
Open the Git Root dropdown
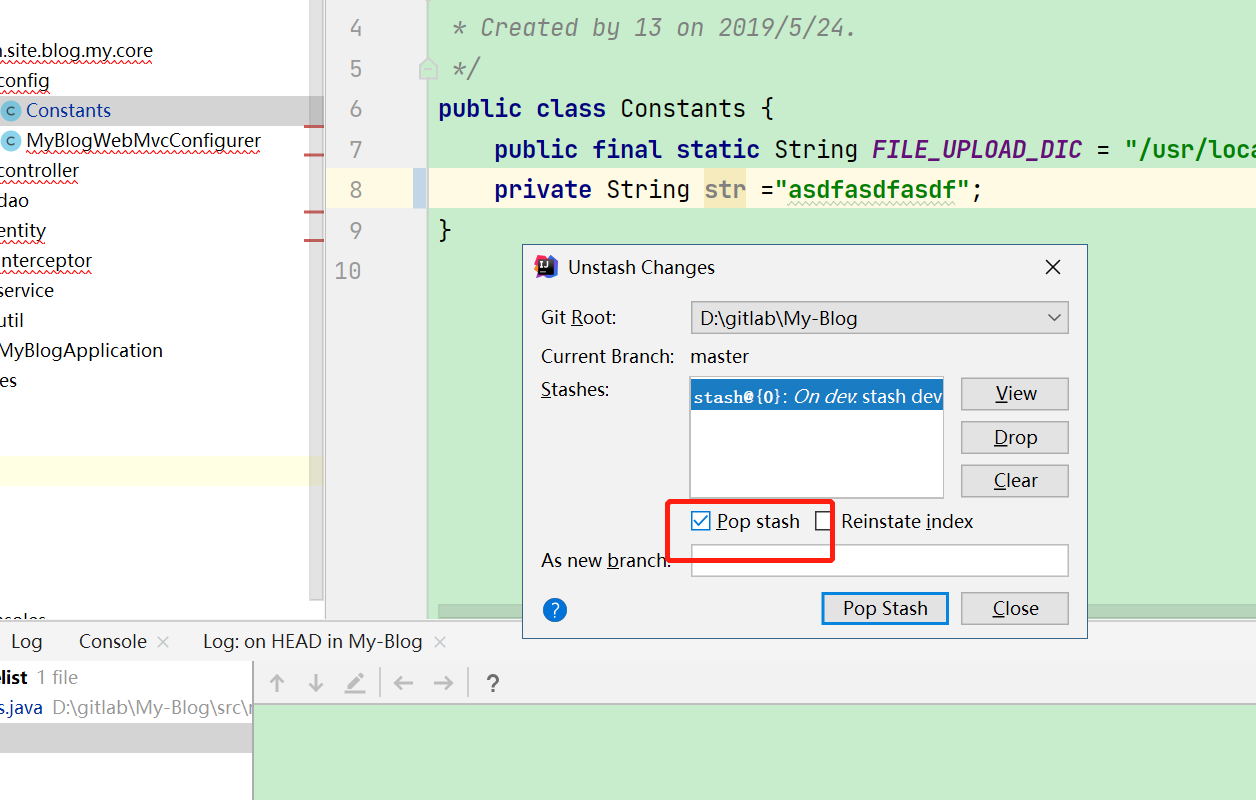[x=879, y=318]
